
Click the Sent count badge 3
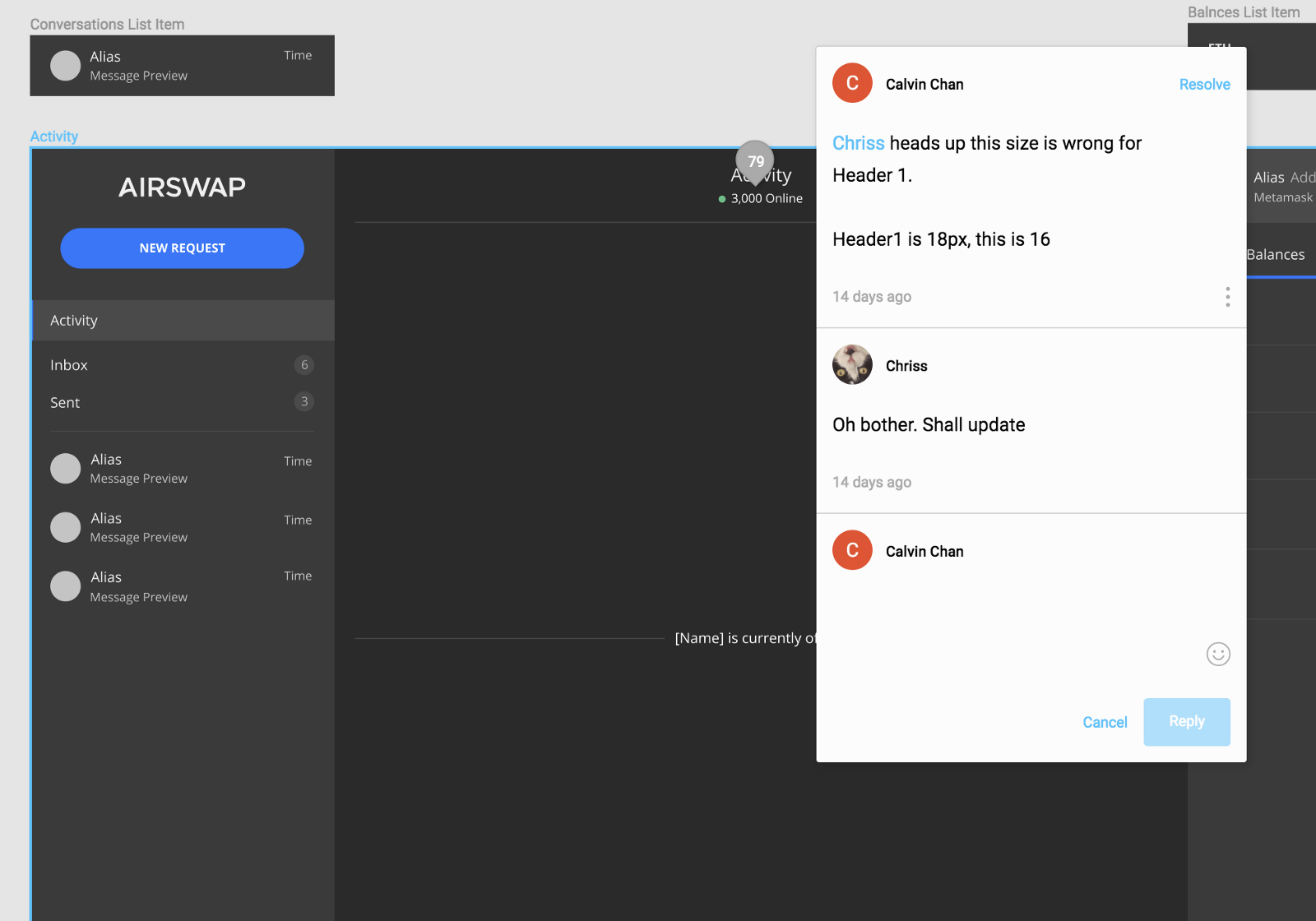304,401
